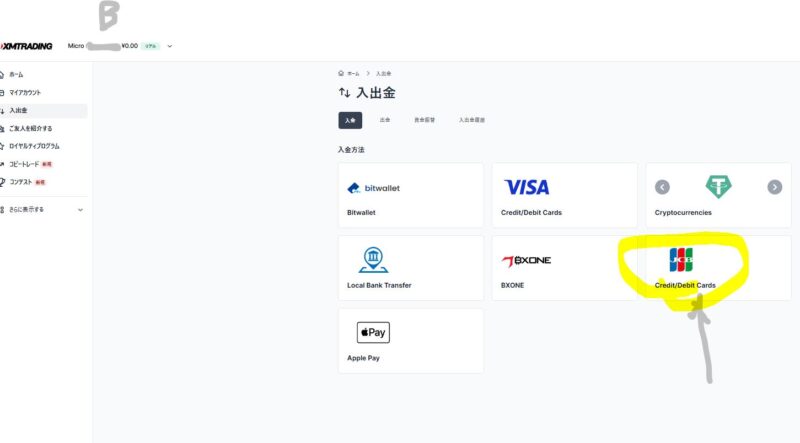The width and height of the screenshot is (800, 443).
Task: Choose the Local Bank Transfer icon
Action: (x=373, y=260)
